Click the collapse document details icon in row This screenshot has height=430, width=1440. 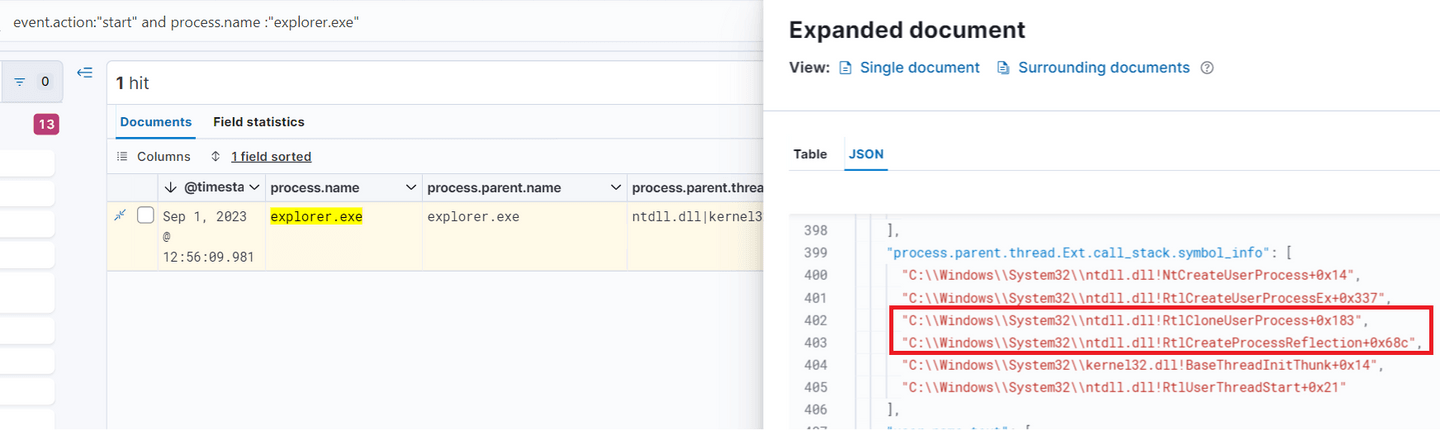point(121,215)
